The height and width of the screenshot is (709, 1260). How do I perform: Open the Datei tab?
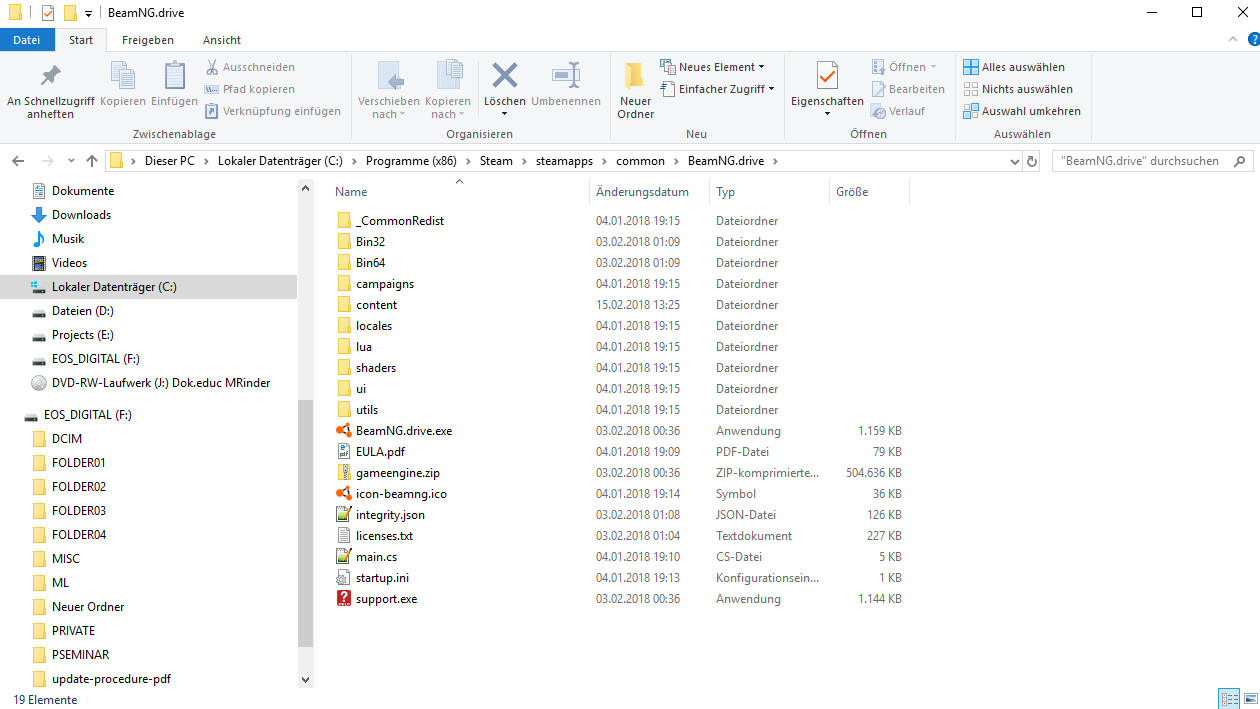pyautogui.click(x=27, y=40)
